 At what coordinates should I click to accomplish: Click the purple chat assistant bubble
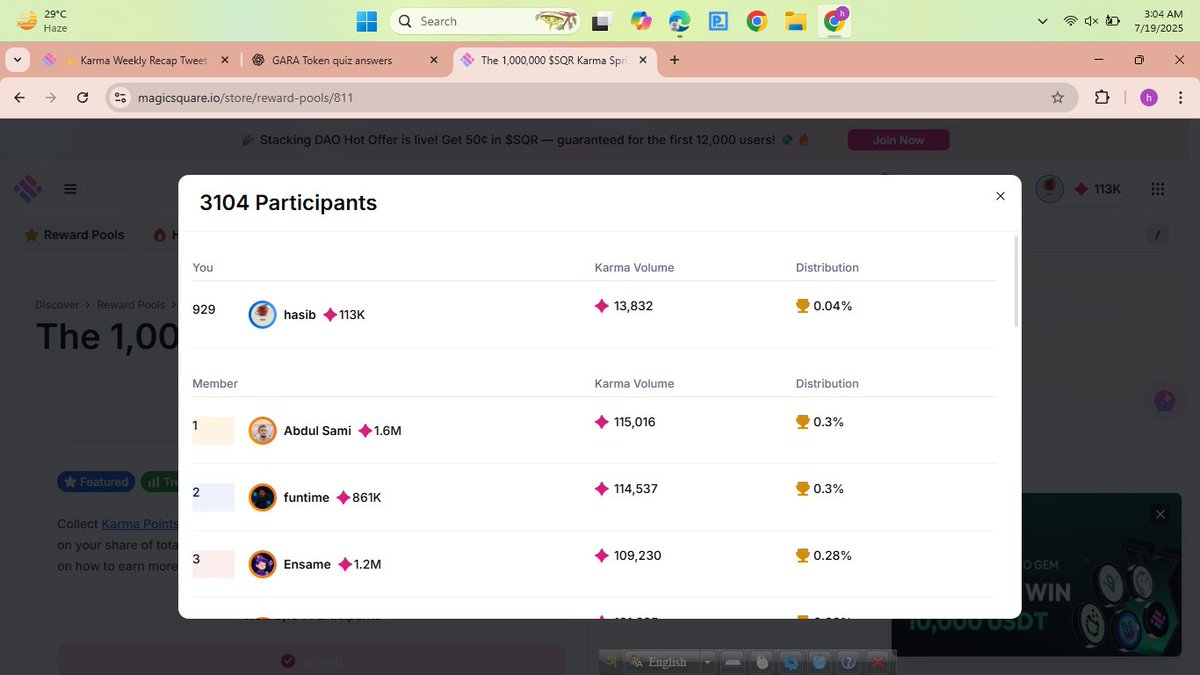point(1164,402)
